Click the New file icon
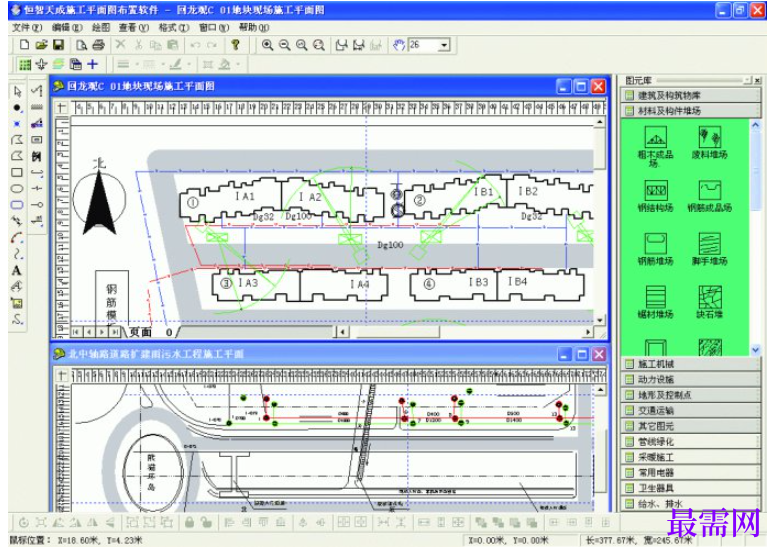Viewport: 779px width, 554px height. (24, 45)
